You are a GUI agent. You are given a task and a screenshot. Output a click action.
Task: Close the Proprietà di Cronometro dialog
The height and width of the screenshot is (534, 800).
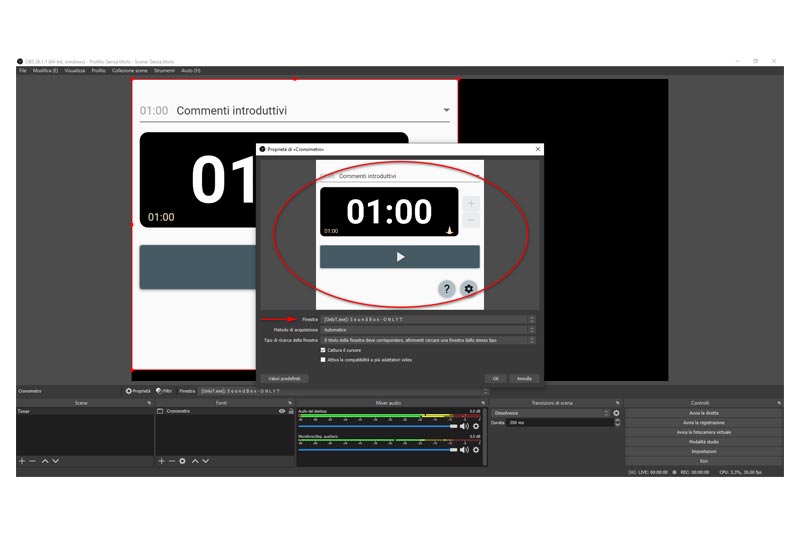pos(538,149)
